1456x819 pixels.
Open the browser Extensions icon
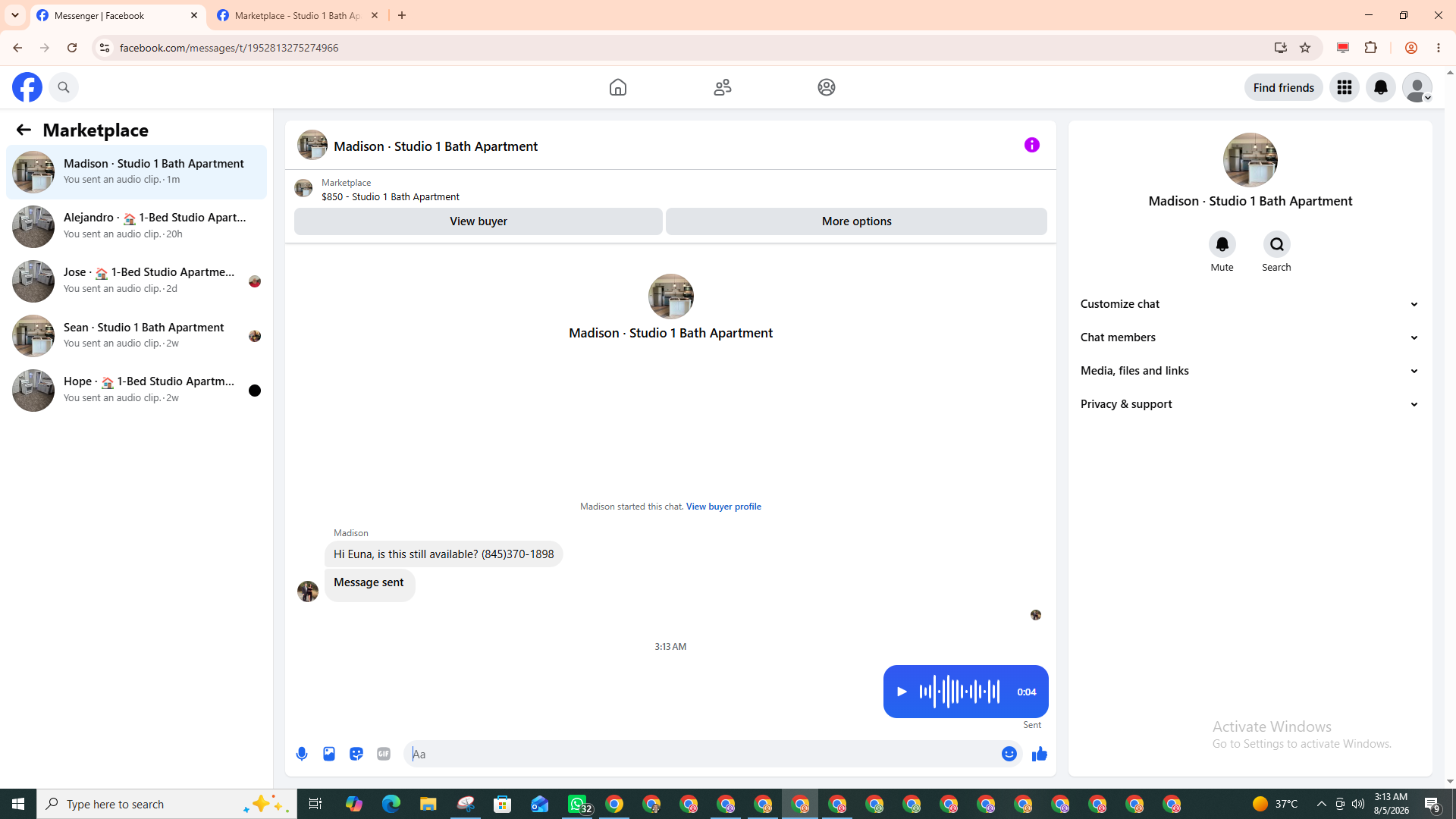pos(1371,48)
